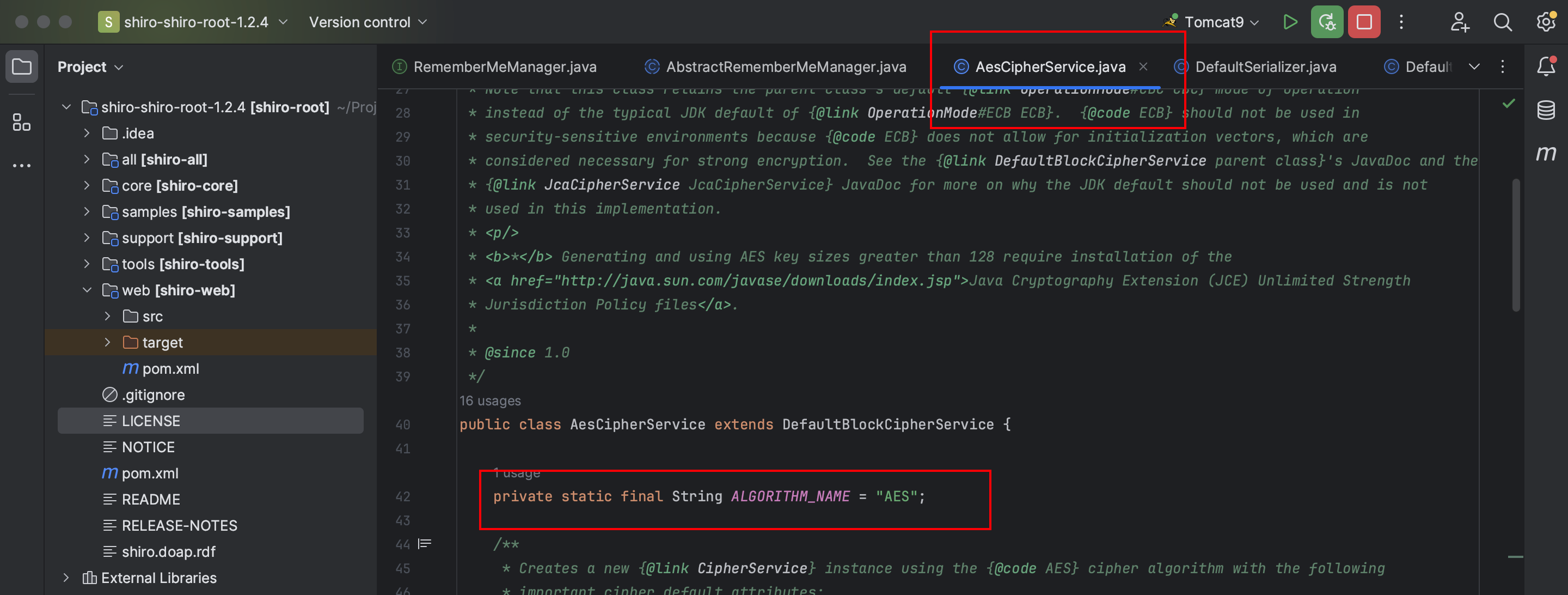Open Code With Me add-user icon
The height and width of the screenshot is (595, 1568).
(x=1459, y=22)
